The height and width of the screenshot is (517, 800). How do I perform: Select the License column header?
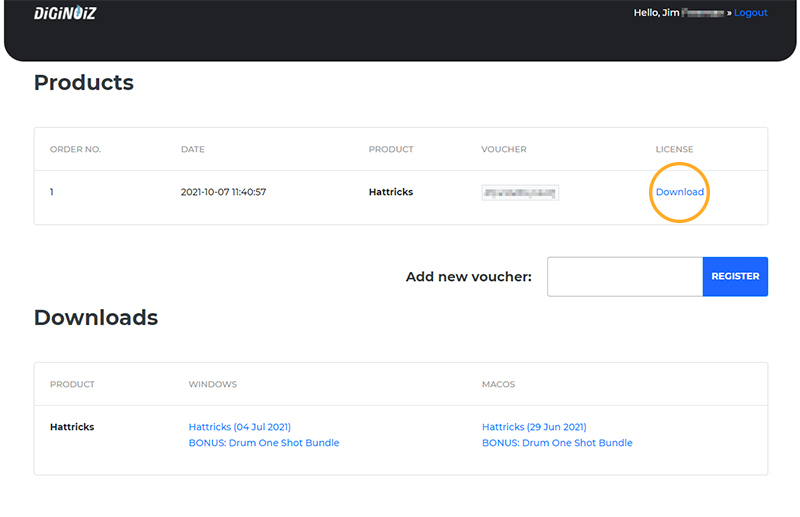click(x=674, y=150)
